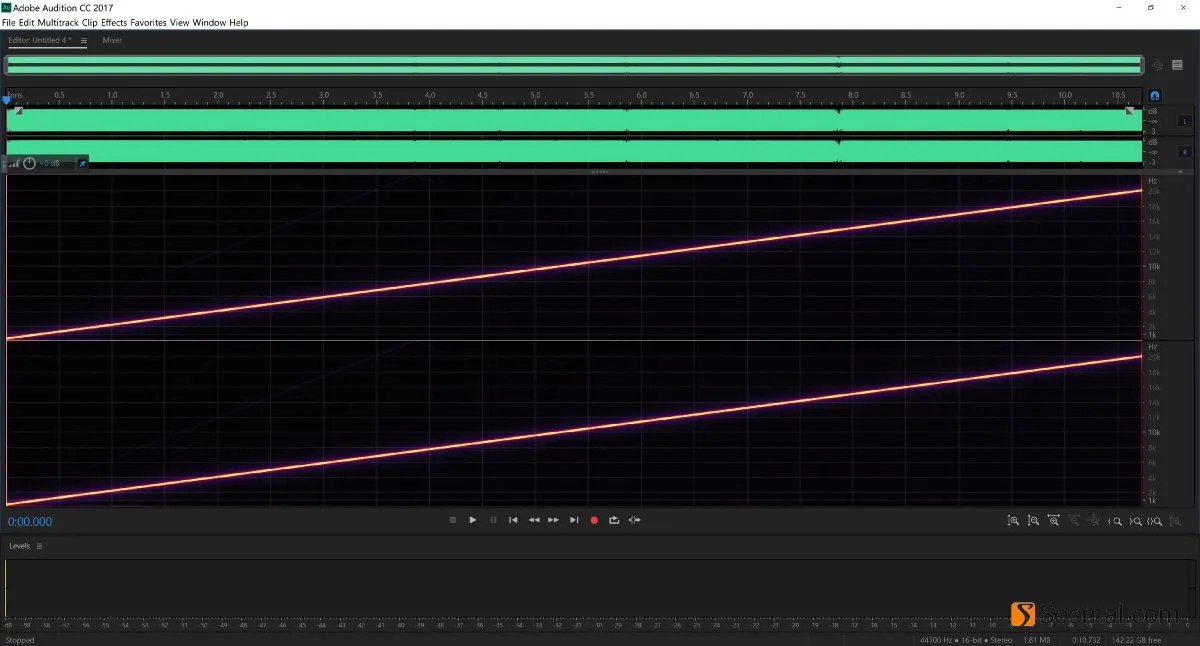Toggle the Left channel enable button
The width and height of the screenshot is (1200, 646).
click(1185, 120)
